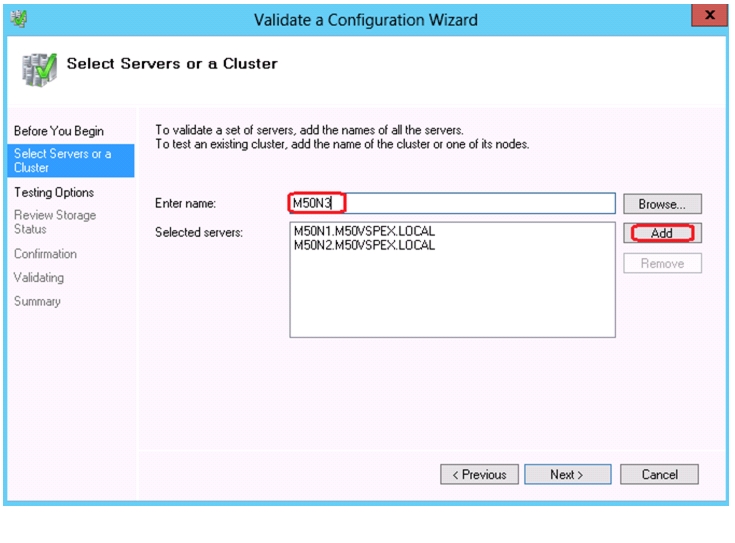Go to the Testing Options step
Viewport: 735px width, 543px height.
coord(54,192)
